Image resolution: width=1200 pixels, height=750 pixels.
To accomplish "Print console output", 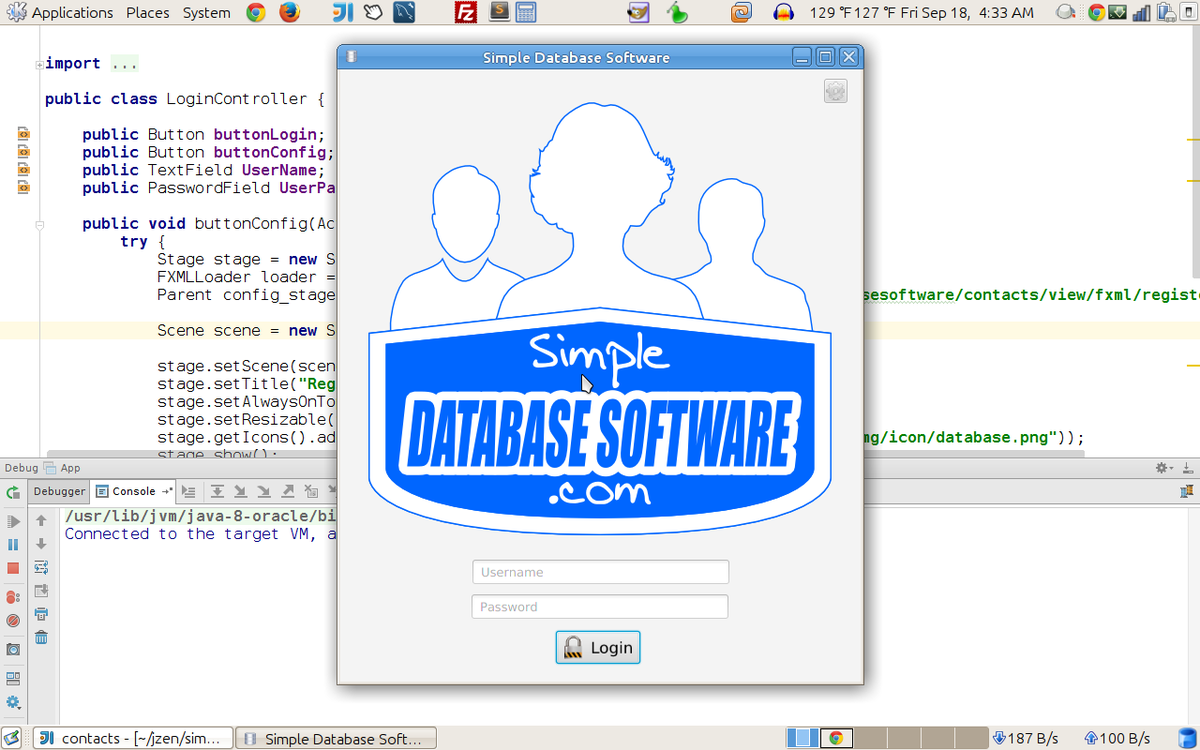I will click(41, 614).
